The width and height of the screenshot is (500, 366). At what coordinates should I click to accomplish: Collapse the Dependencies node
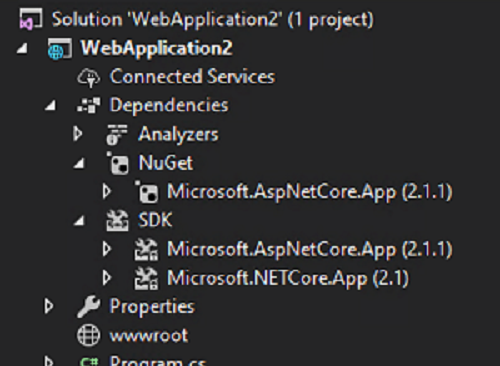click(51, 106)
